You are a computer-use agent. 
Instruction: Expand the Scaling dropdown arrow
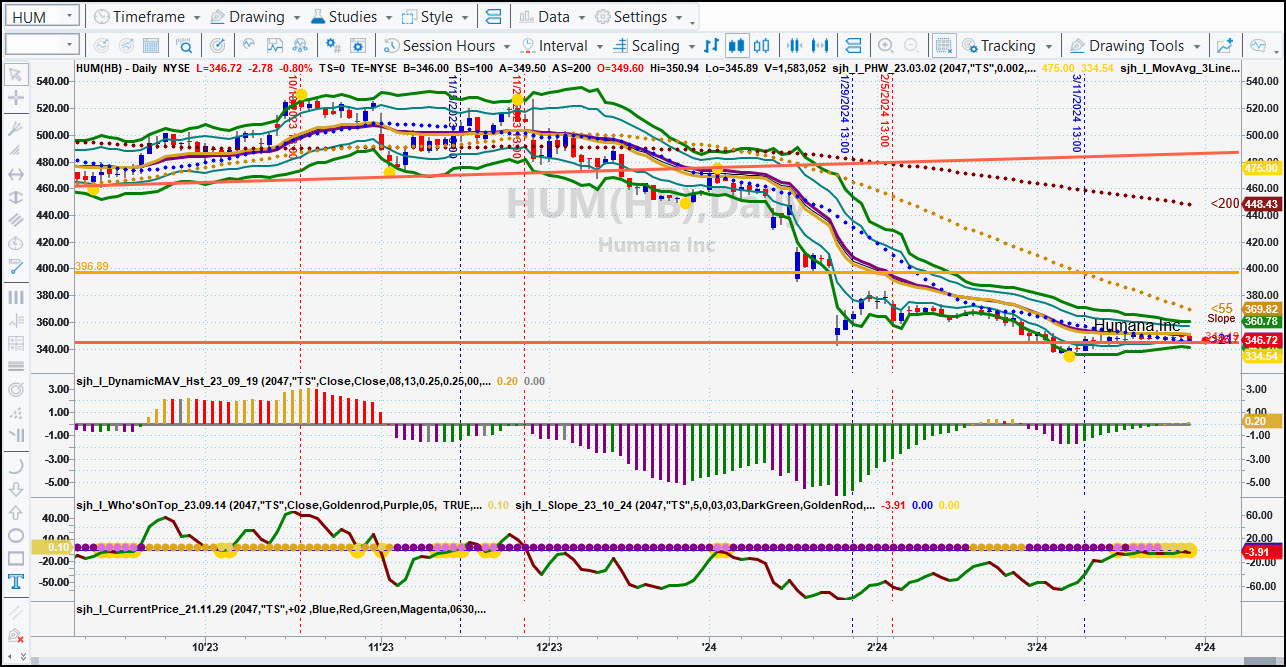pyautogui.click(x=691, y=46)
